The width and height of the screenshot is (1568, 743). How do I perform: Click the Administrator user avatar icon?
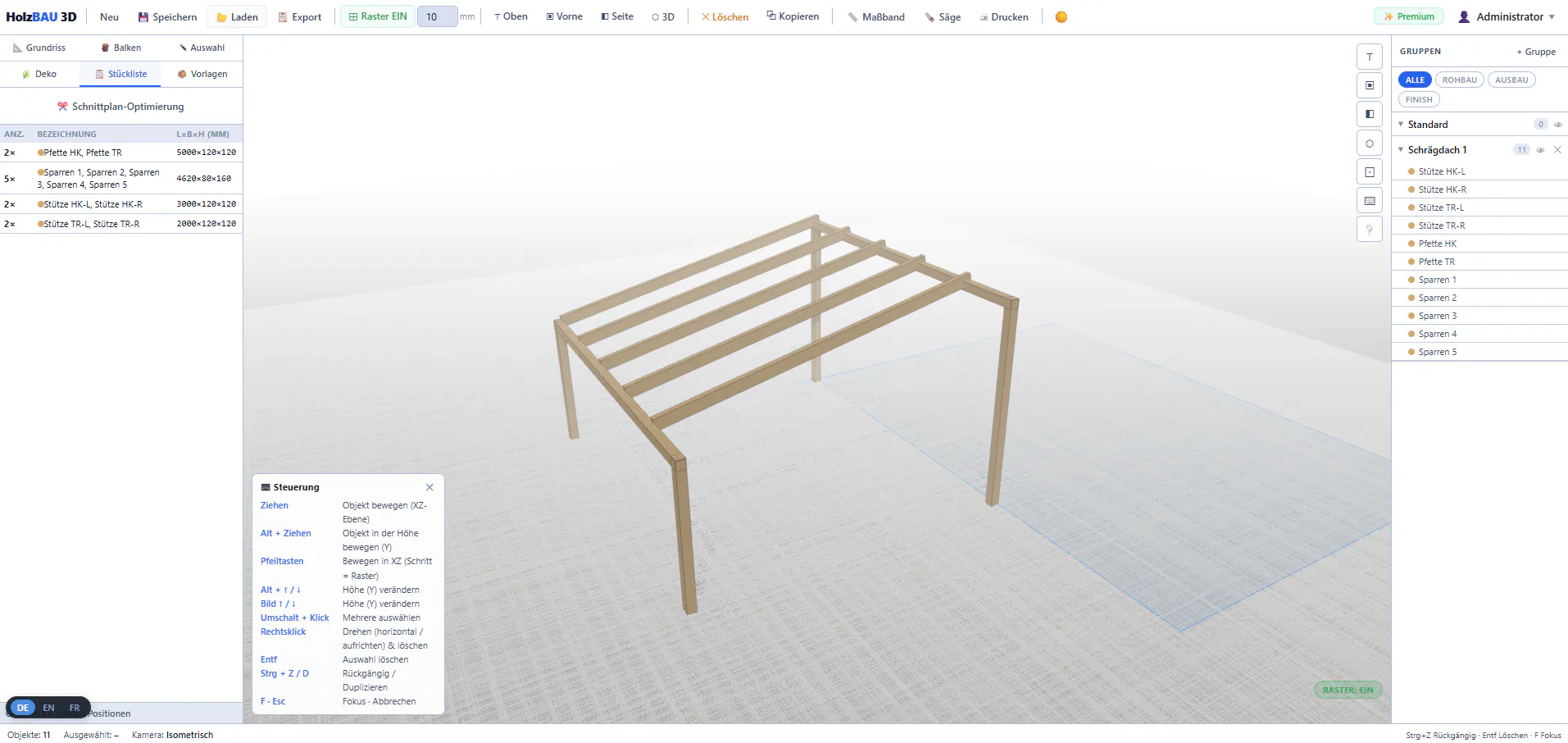(x=1464, y=16)
